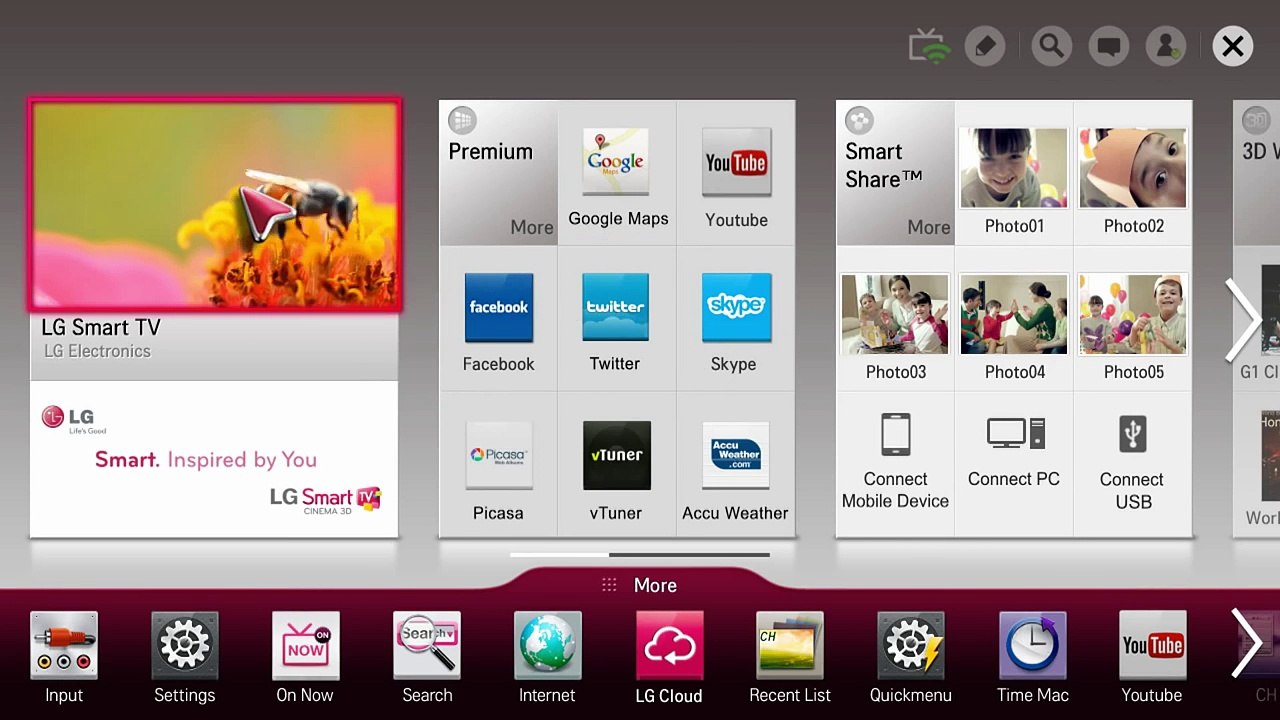Select the Premium card heading
The width and height of the screenshot is (1280, 720).
[x=490, y=151]
